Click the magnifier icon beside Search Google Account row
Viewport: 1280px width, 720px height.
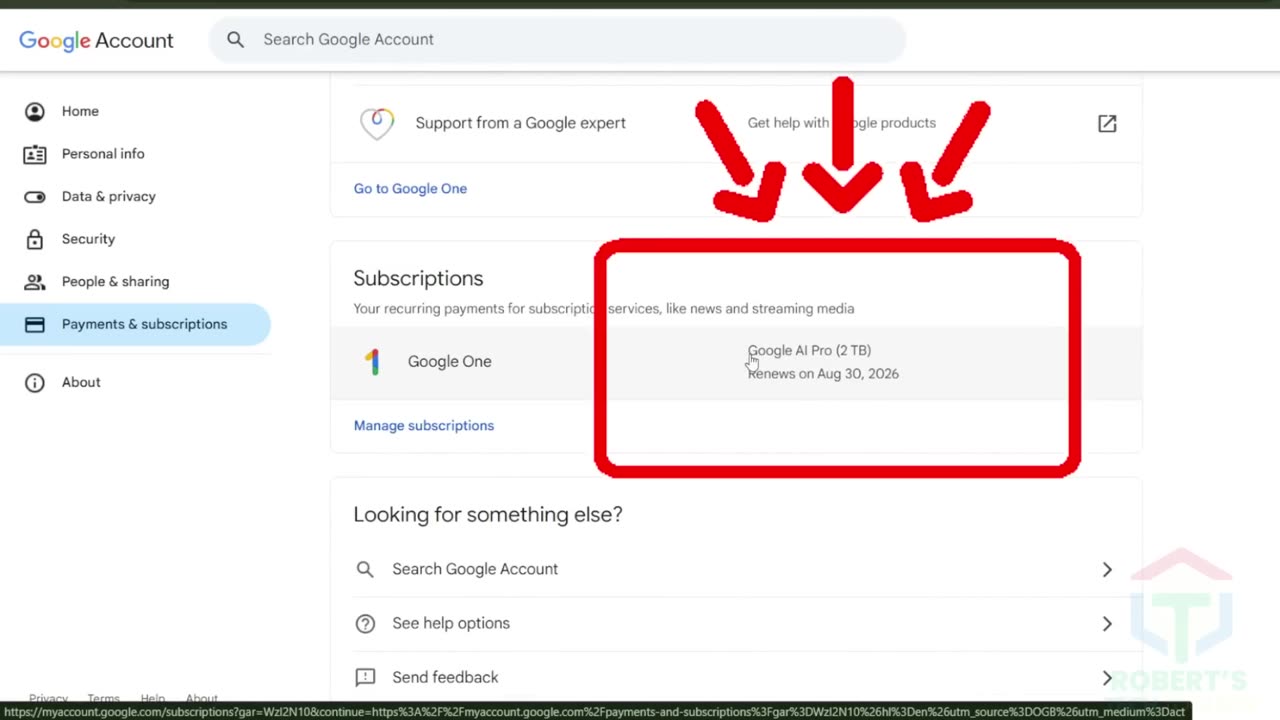pos(365,569)
